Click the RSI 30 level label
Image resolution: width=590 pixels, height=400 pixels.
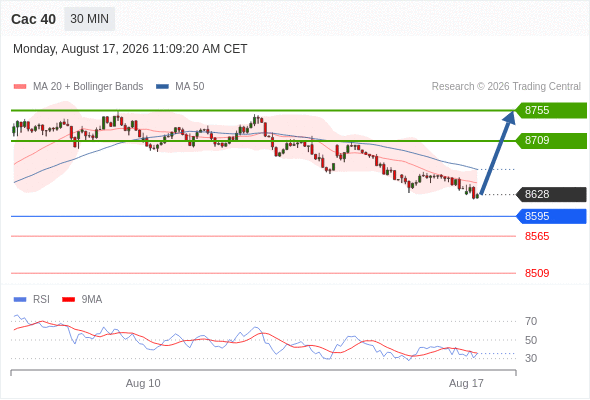[x=531, y=358]
